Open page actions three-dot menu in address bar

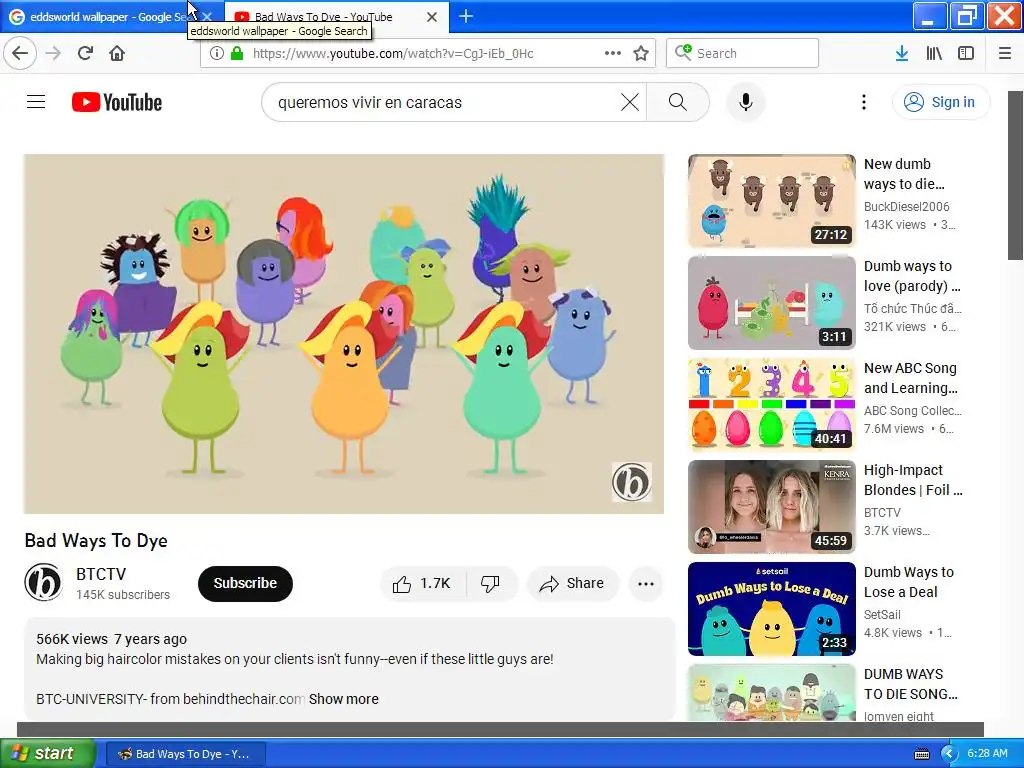coord(612,53)
